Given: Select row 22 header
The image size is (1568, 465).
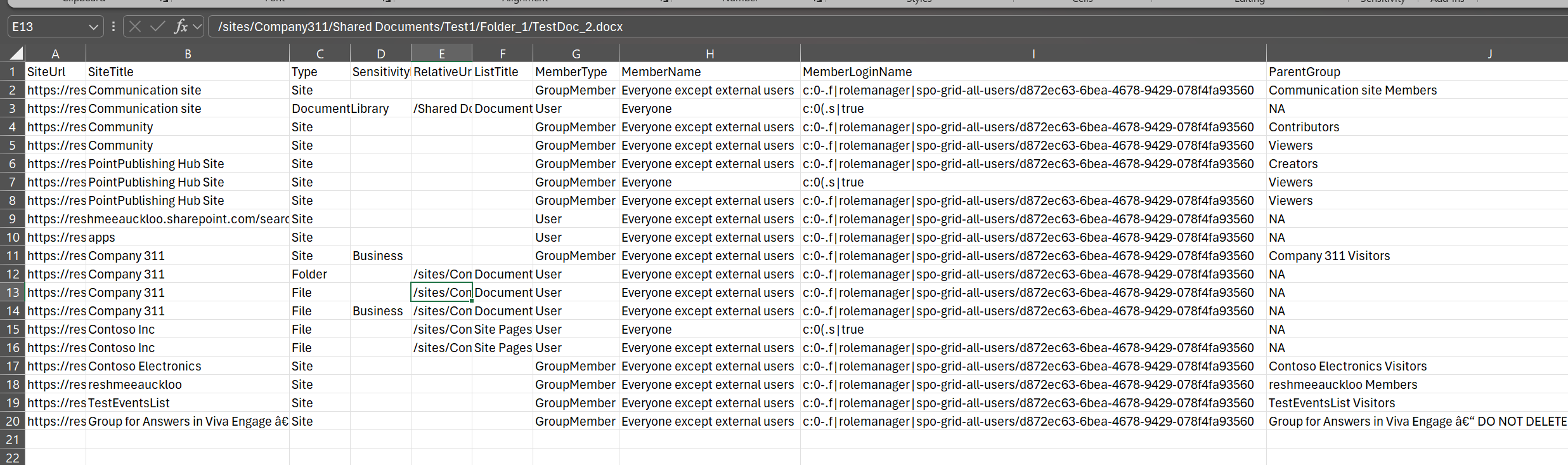Looking at the screenshot, I should tap(12, 457).
